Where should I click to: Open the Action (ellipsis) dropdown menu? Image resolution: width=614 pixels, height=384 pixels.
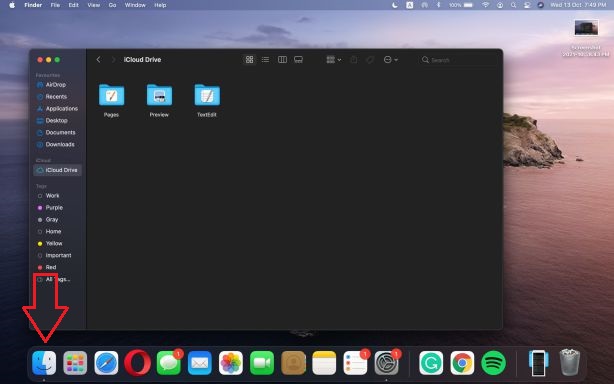pos(390,59)
